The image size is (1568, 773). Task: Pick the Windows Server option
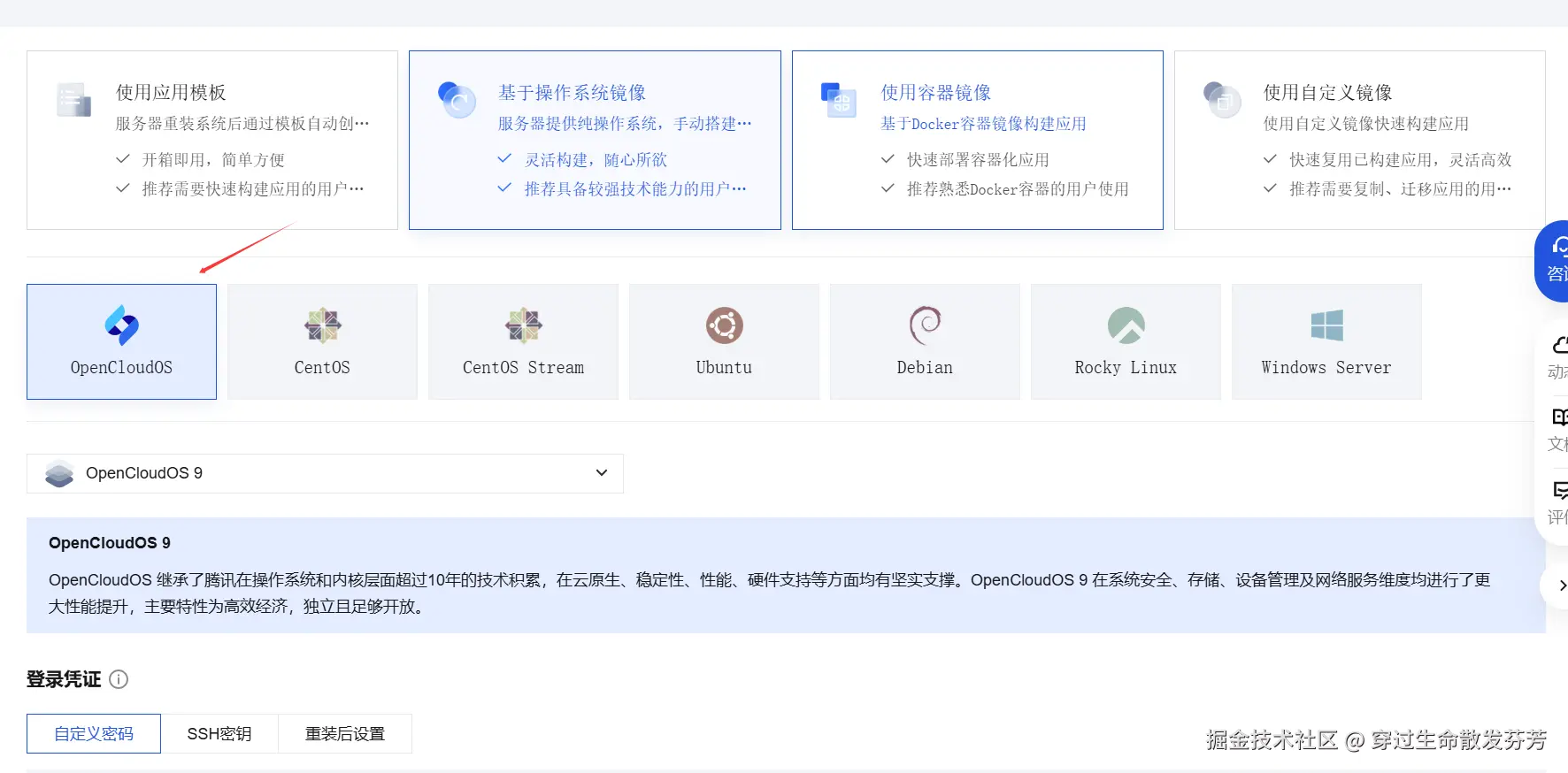1326,341
